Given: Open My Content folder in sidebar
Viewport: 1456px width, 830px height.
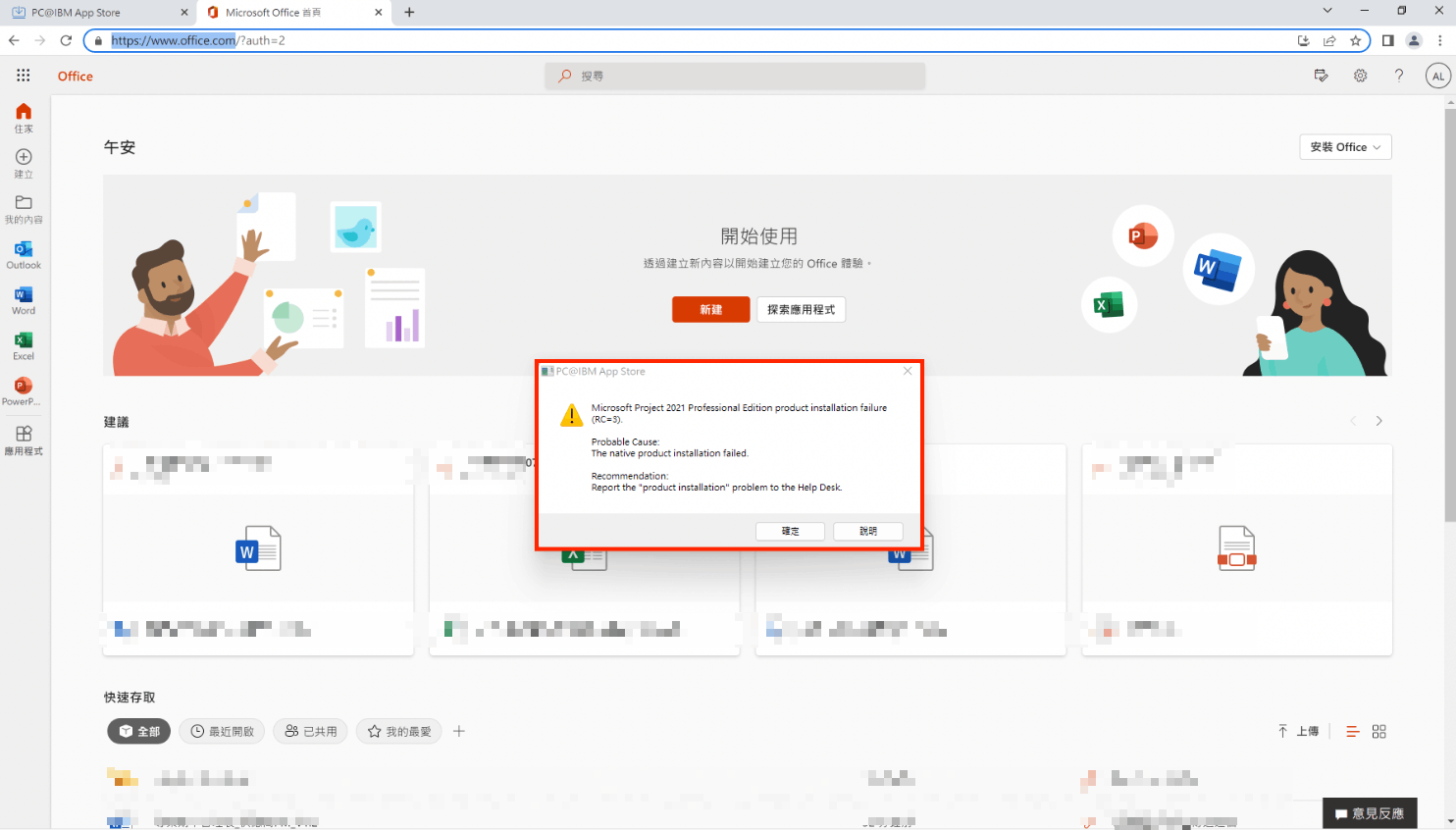Looking at the screenshot, I should click(x=24, y=209).
